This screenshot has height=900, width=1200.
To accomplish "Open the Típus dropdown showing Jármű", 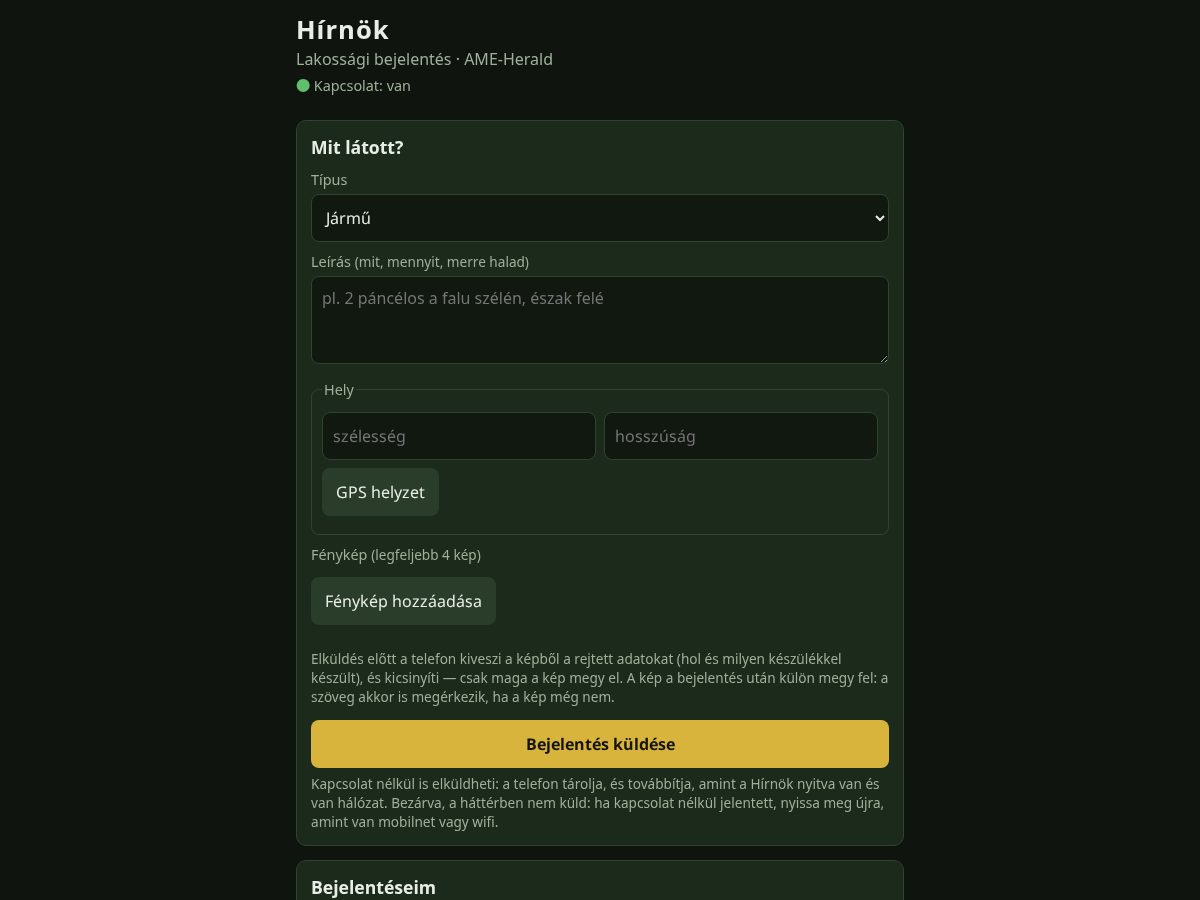I will point(600,218).
